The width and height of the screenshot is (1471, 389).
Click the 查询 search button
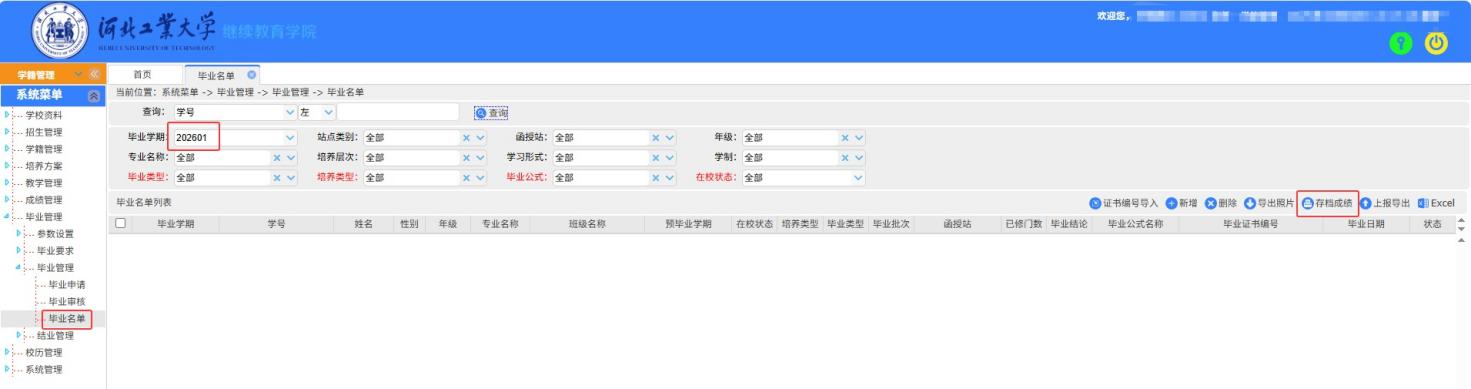pos(491,113)
